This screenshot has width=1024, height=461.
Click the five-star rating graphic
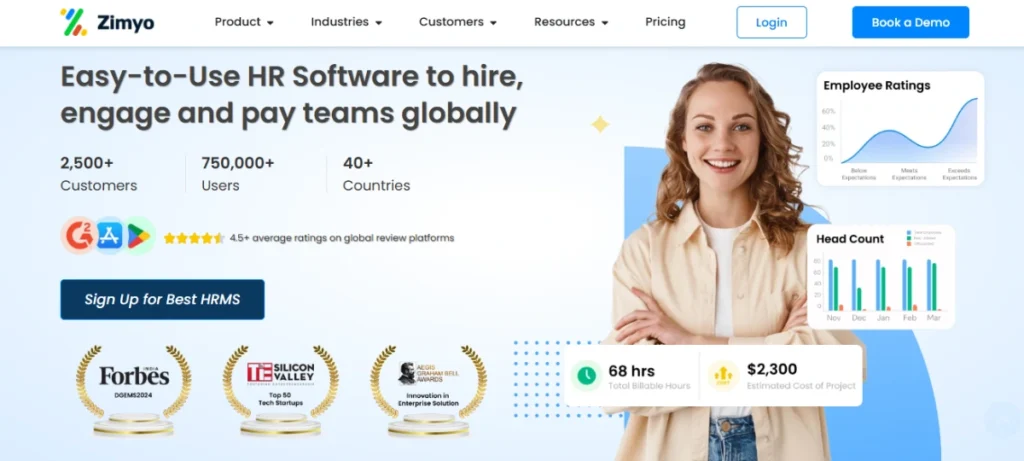(x=194, y=238)
